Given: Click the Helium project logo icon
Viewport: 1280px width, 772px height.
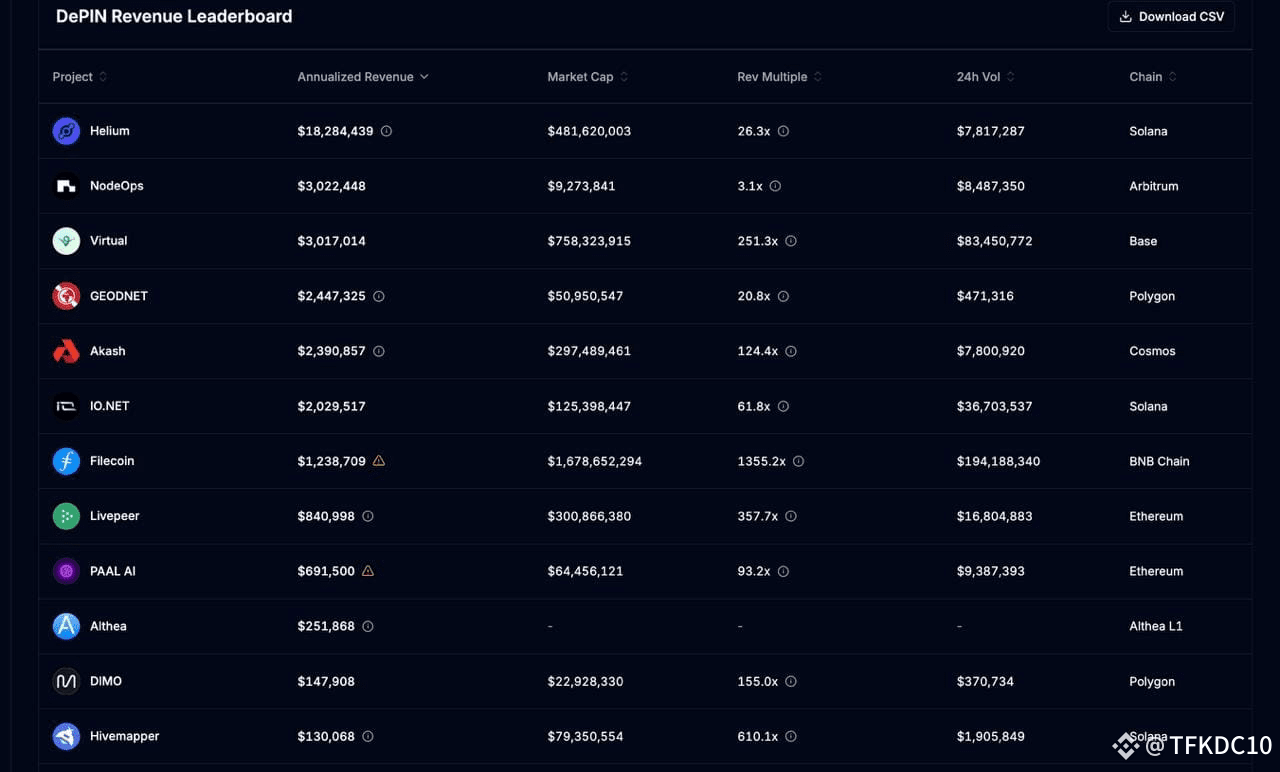Looking at the screenshot, I should pos(66,131).
